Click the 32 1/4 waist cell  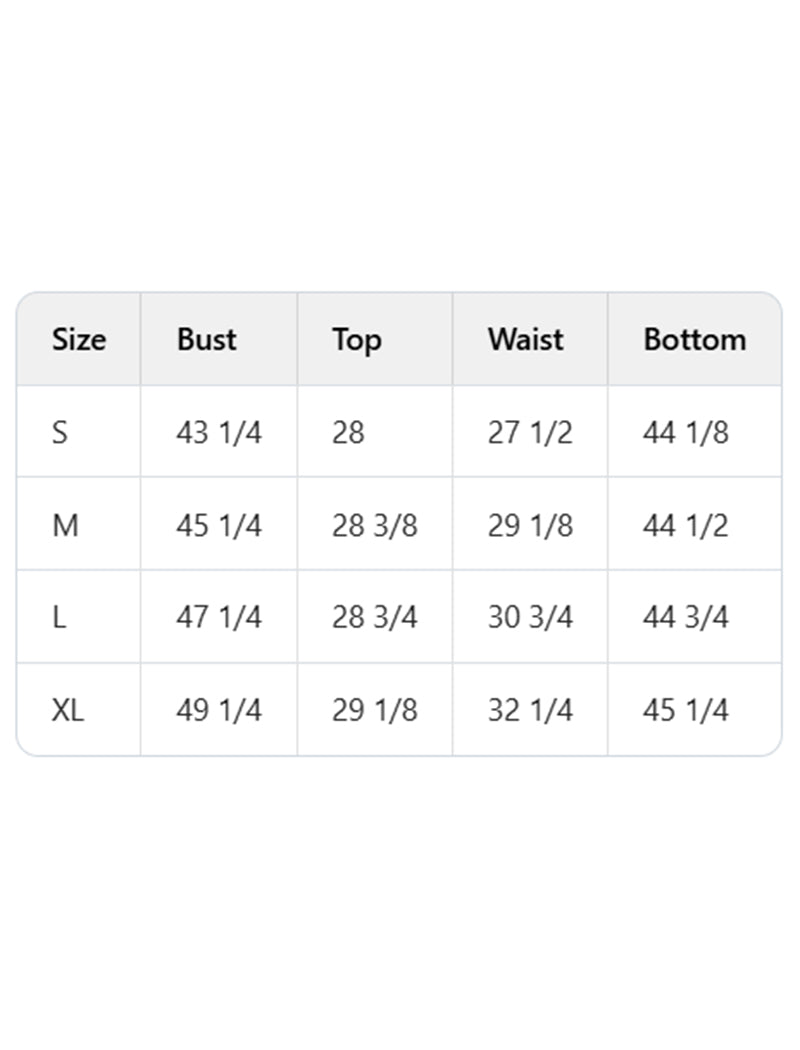(x=530, y=710)
